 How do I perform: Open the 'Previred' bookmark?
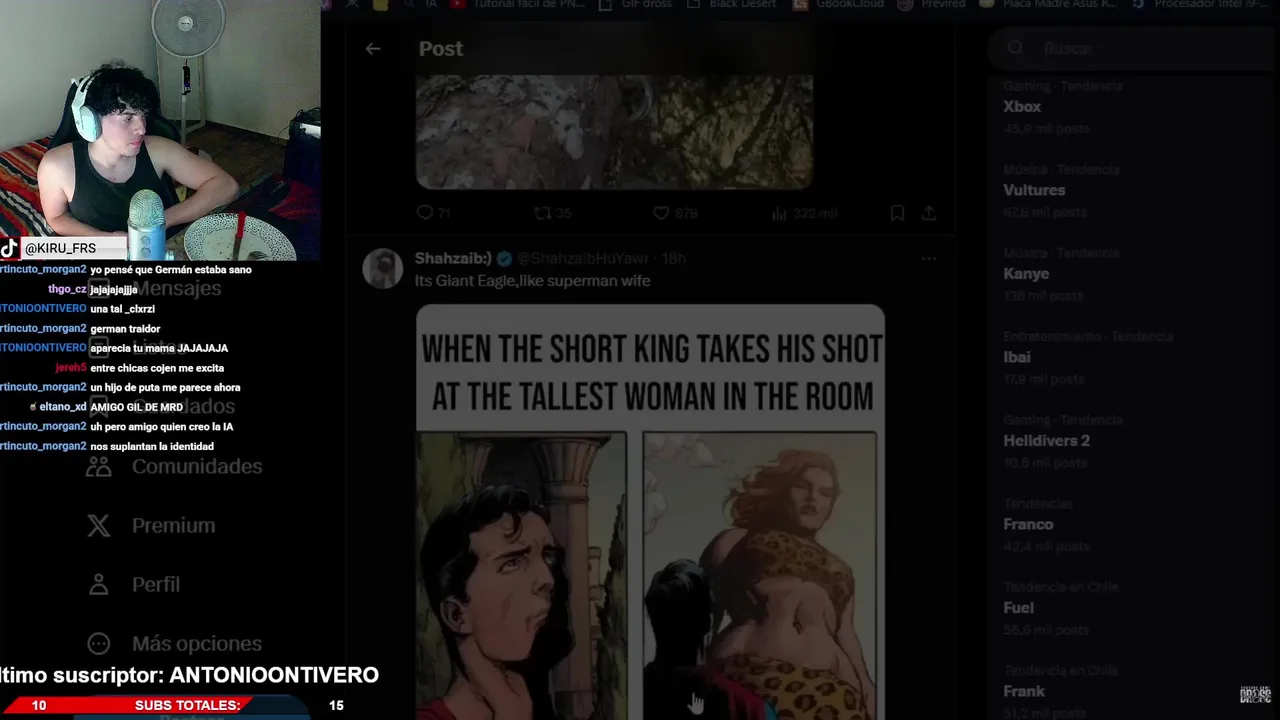pos(933,5)
